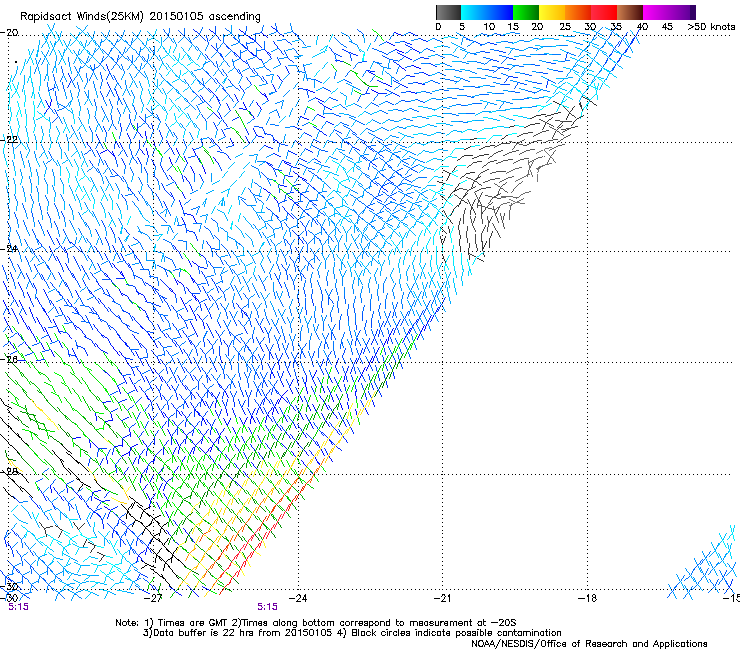Click the magenta 40-45 knots legend swatch
The width and height of the screenshot is (740, 650).
656,12
